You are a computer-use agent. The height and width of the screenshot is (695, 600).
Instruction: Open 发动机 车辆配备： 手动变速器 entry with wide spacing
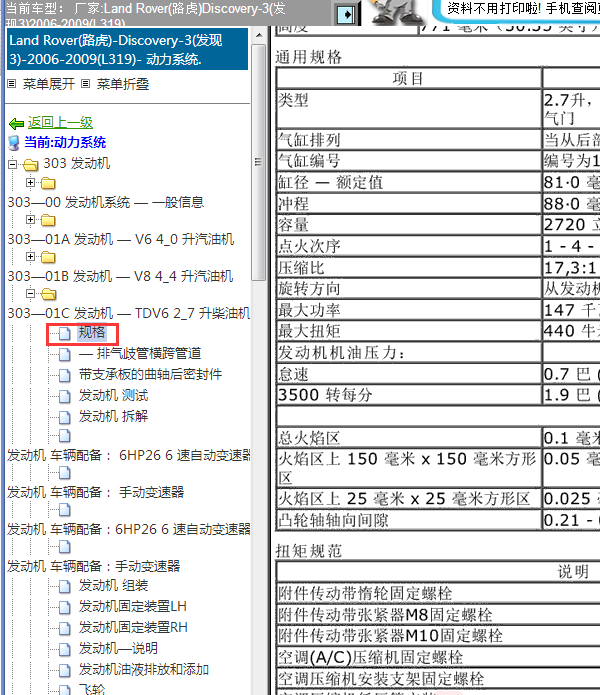(x=96, y=492)
